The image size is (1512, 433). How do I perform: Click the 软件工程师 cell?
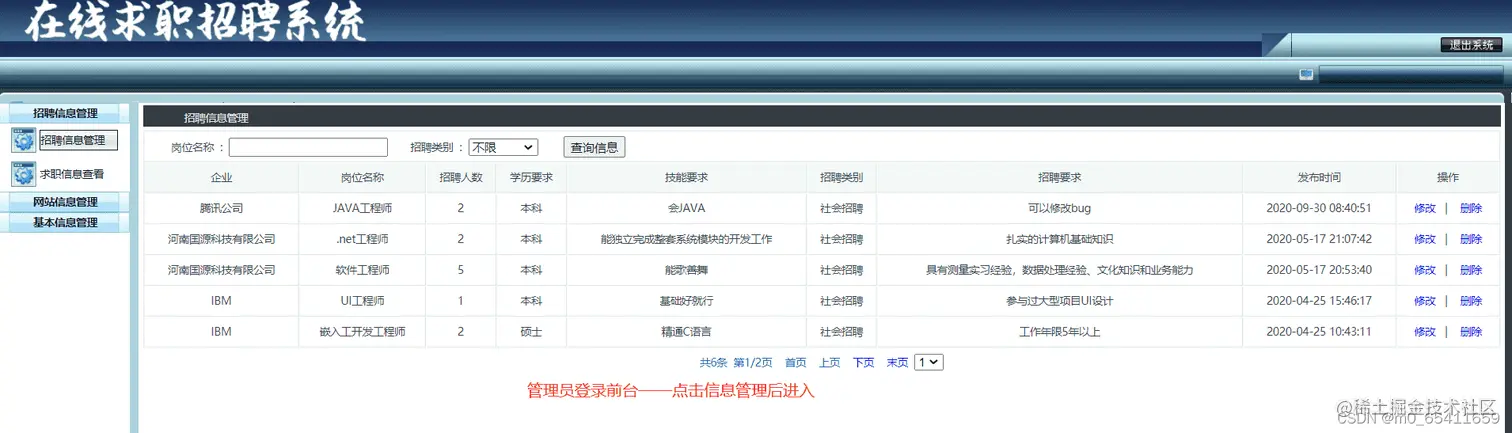362,270
